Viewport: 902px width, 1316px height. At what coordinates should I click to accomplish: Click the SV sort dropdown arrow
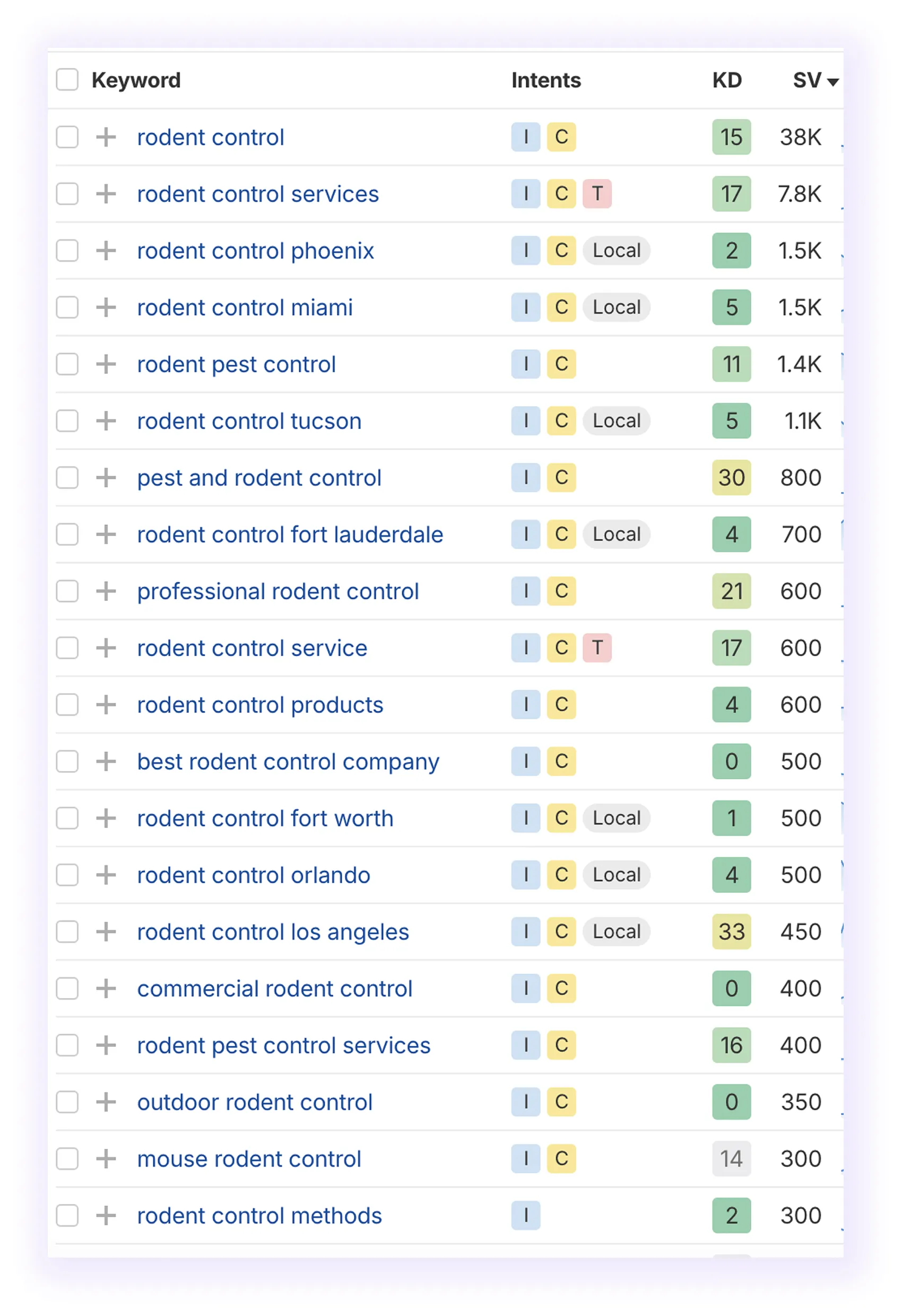(833, 82)
